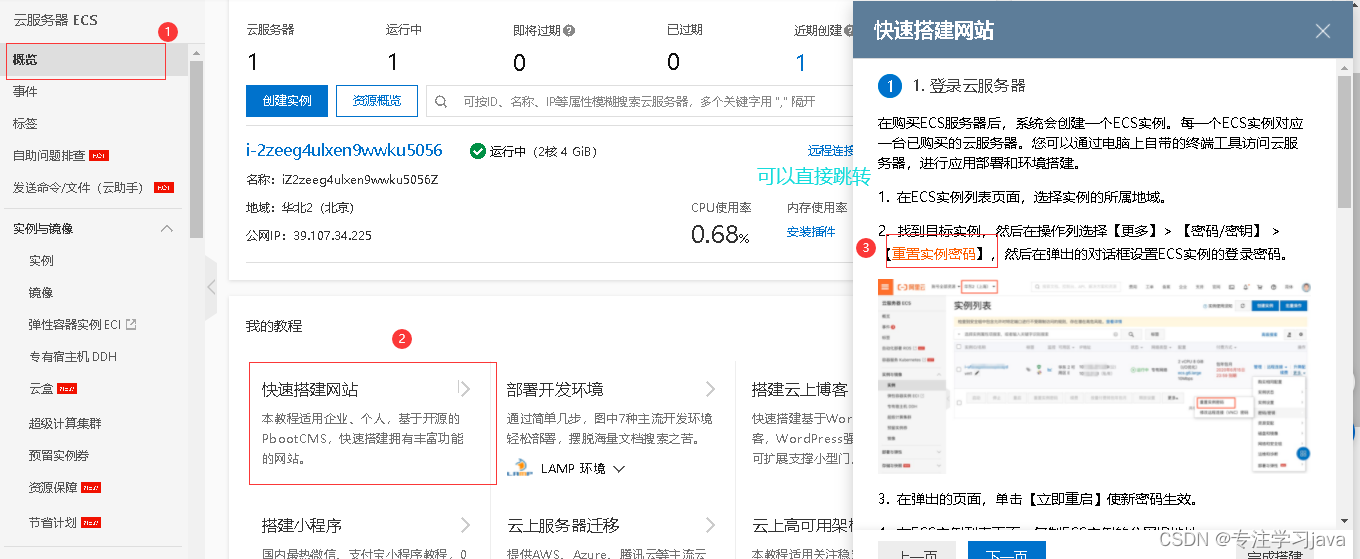Open the 搭建小程序 card arrow
The width and height of the screenshot is (1360, 559).
click(465, 525)
